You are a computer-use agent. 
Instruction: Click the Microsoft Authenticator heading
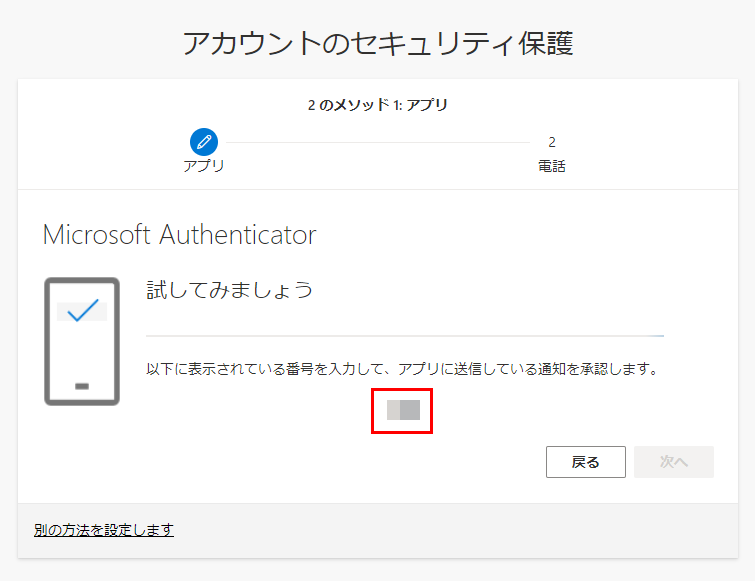180,235
